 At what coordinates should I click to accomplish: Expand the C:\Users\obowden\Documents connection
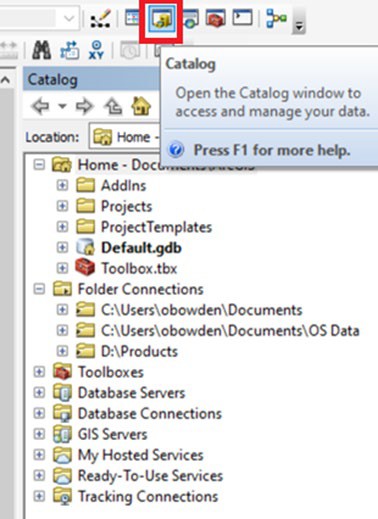click(62, 310)
